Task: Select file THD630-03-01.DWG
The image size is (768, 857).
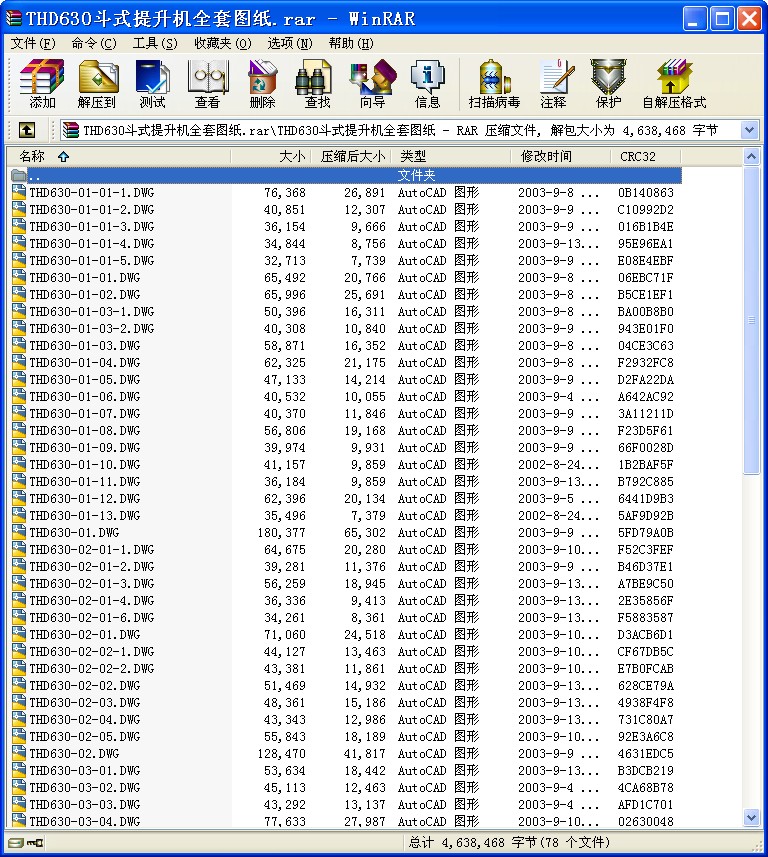Action: coord(85,770)
